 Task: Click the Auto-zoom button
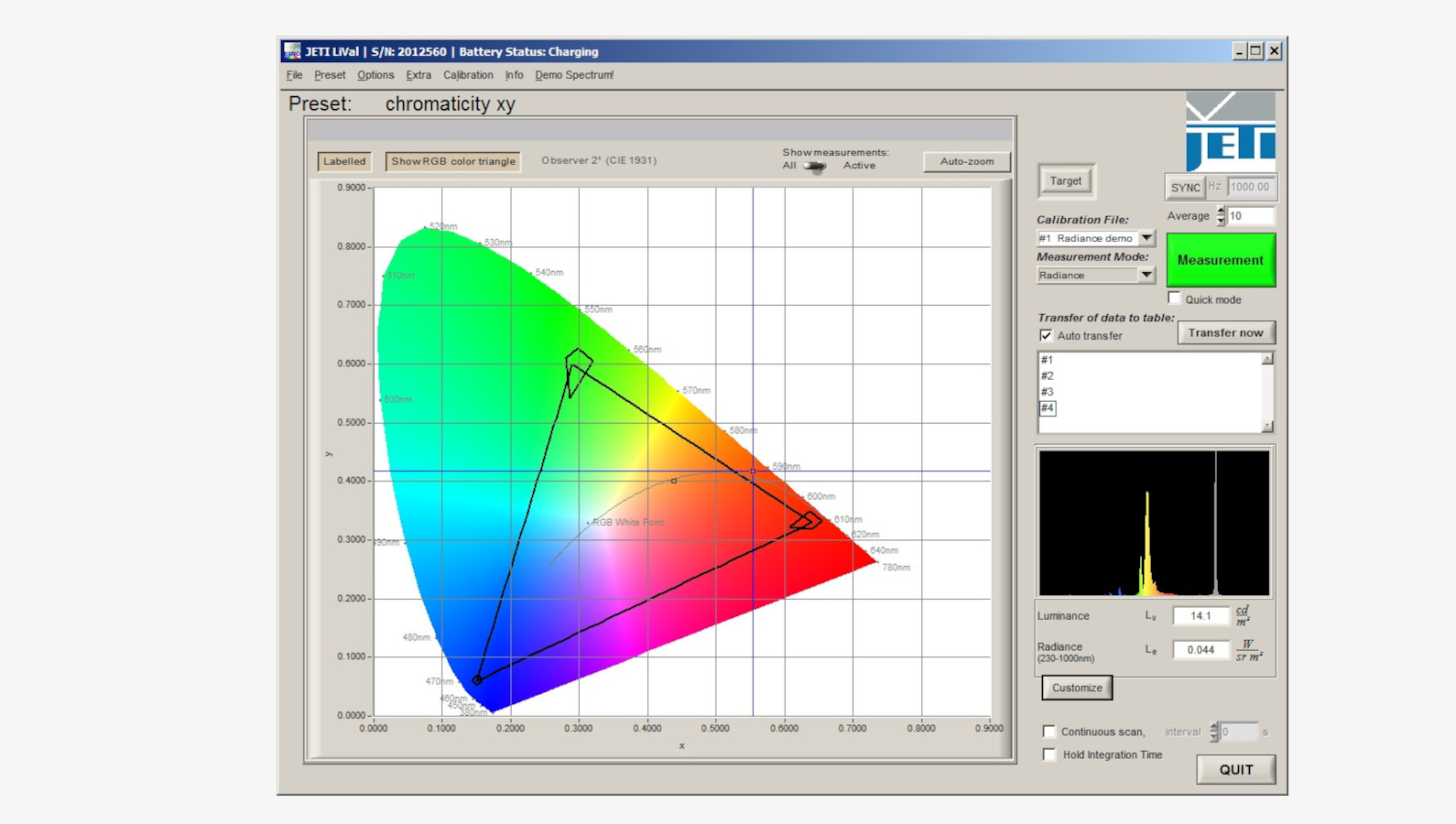coord(966,161)
